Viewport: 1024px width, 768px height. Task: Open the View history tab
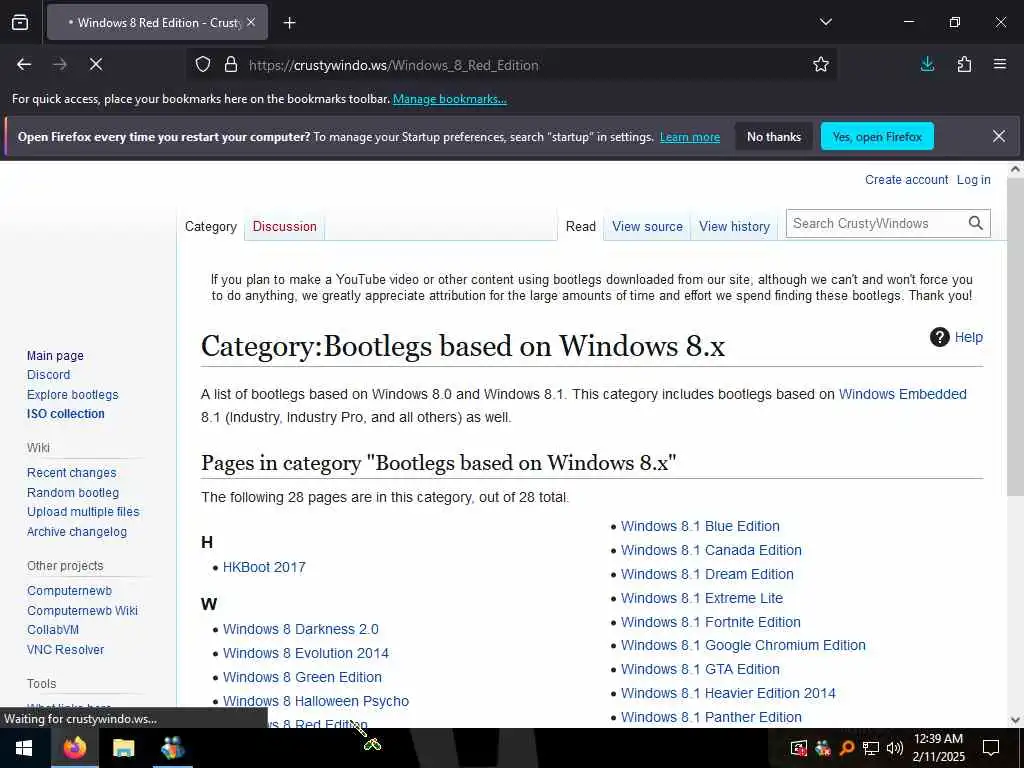click(x=734, y=227)
